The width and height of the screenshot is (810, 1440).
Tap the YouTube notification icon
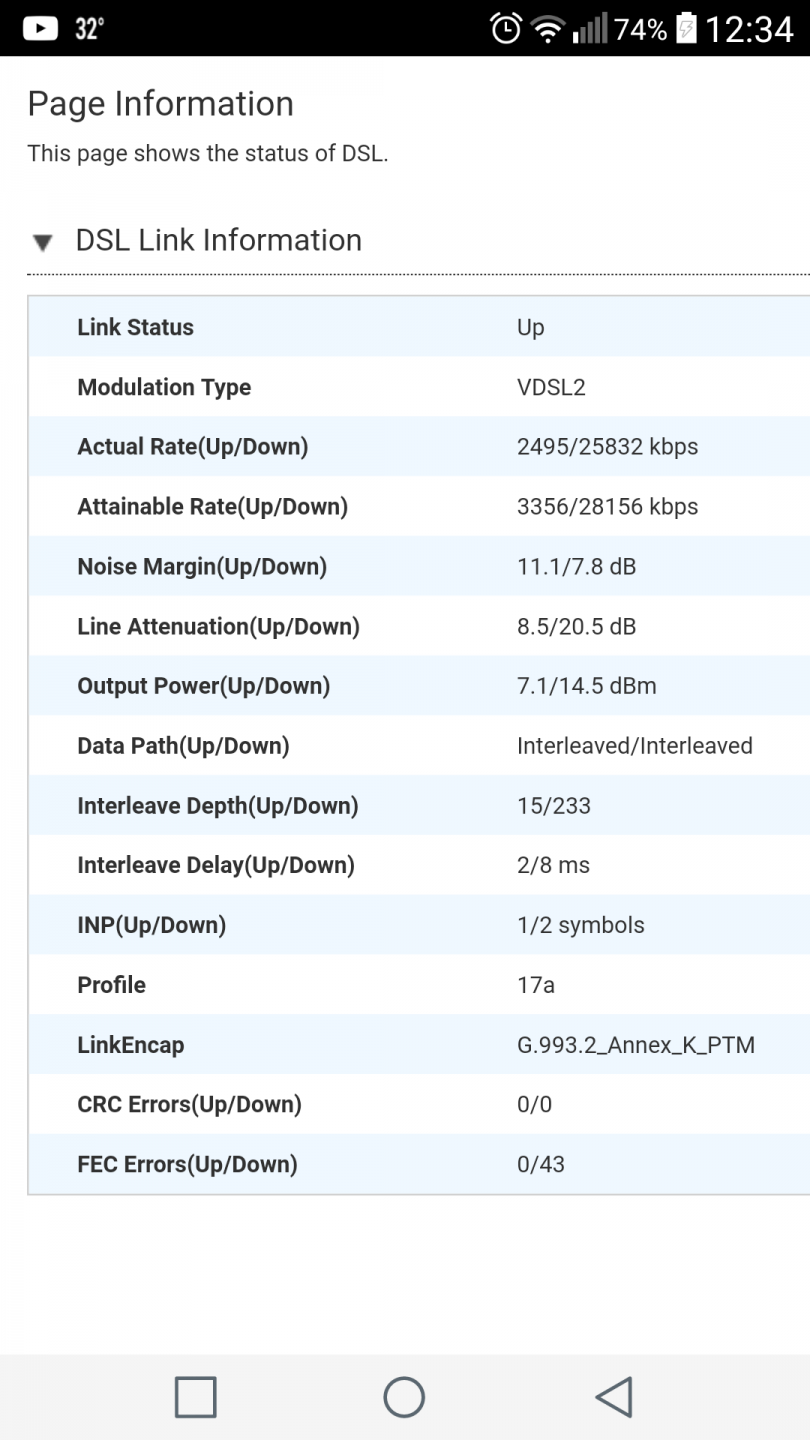click(x=40, y=28)
